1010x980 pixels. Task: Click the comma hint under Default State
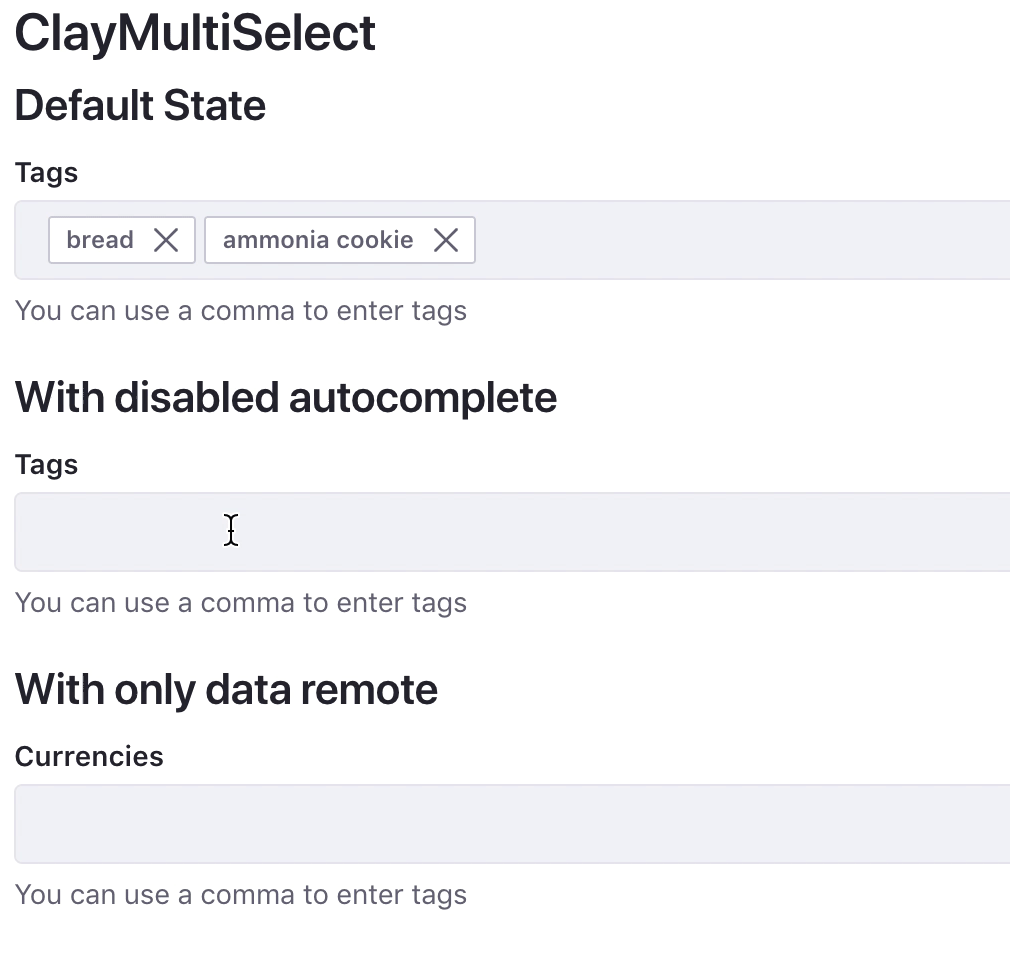click(x=240, y=310)
